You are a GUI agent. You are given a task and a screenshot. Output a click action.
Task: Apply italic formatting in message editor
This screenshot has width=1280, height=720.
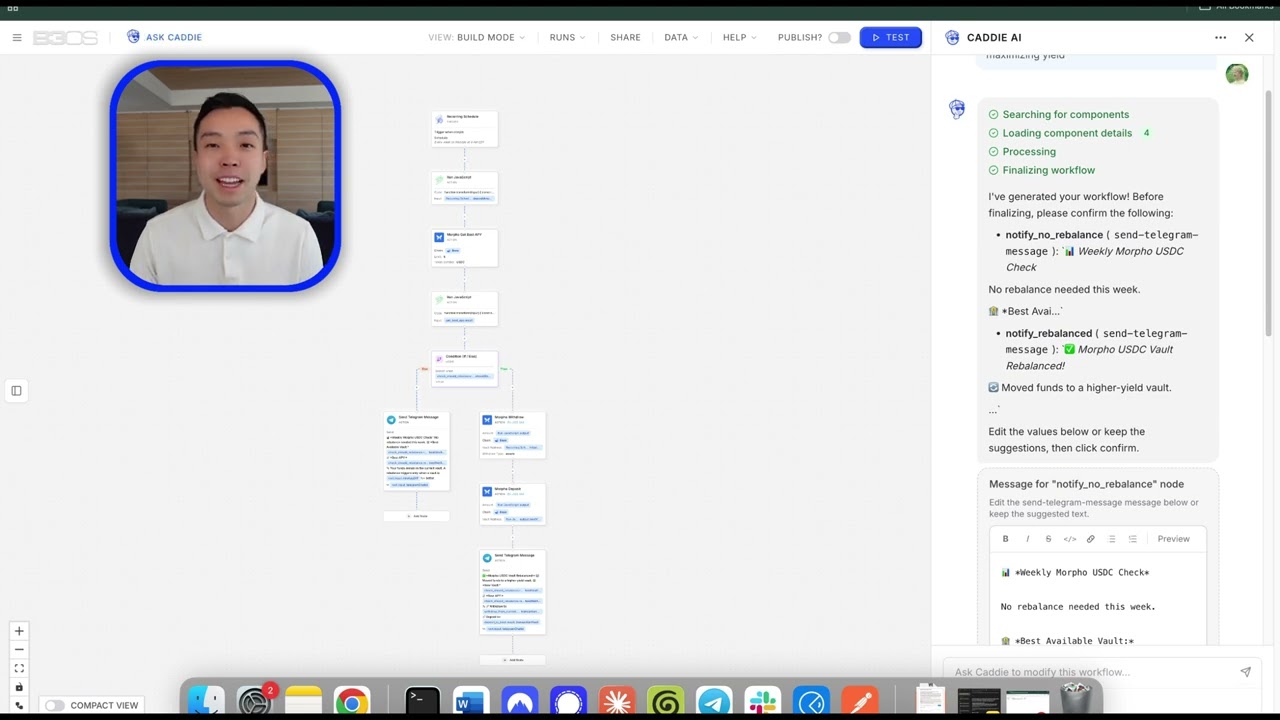pos(1027,539)
